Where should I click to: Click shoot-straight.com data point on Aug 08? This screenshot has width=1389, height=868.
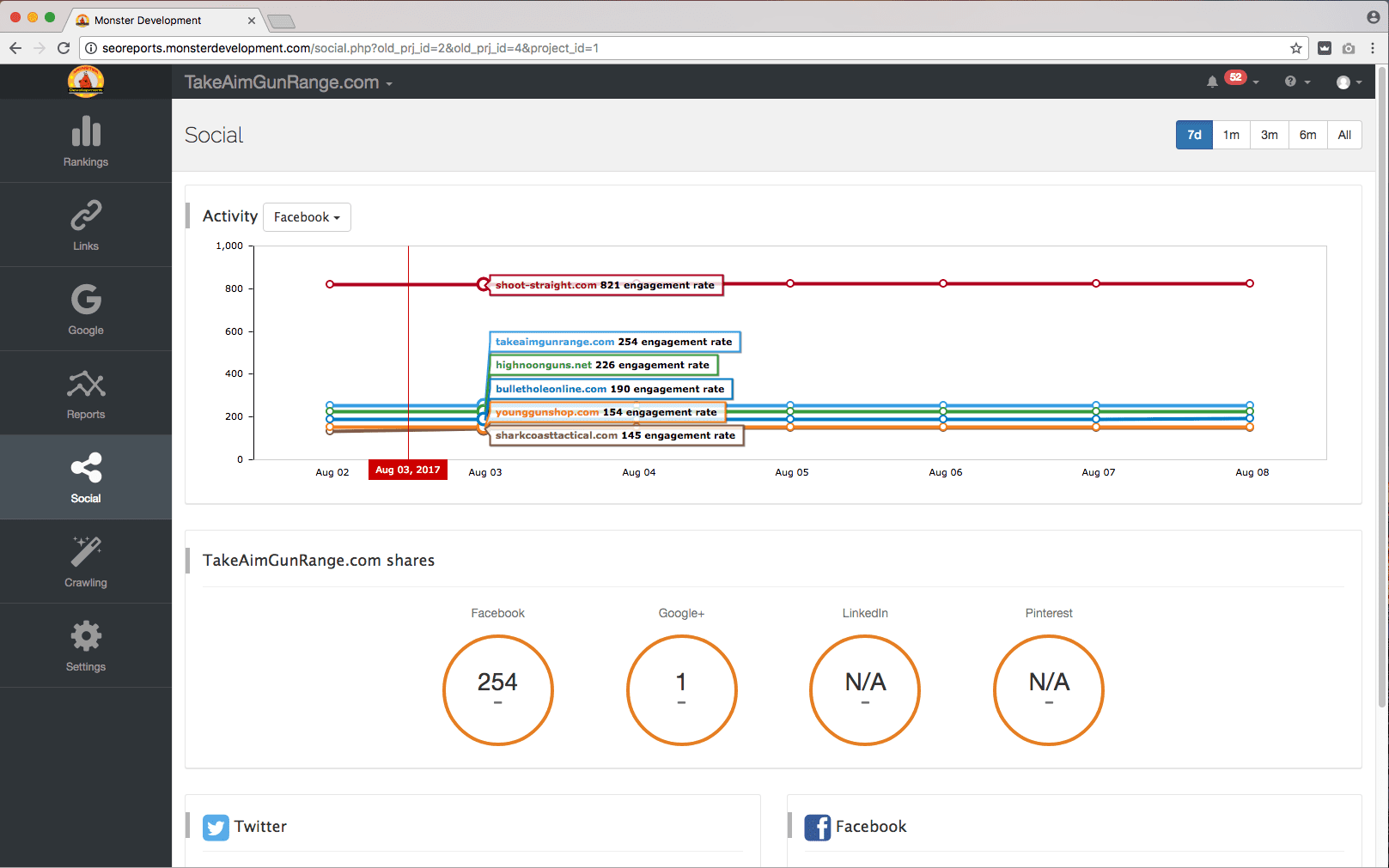click(1250, 283)
